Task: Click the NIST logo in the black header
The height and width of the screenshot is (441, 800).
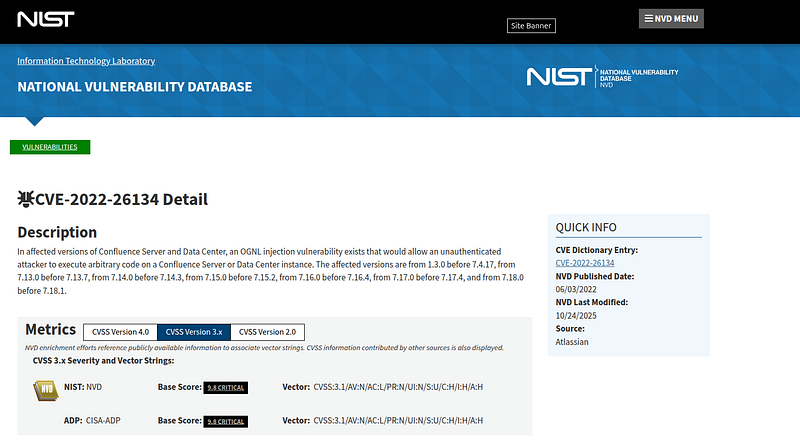Action: pyautogui.click(x=46, y=19)
